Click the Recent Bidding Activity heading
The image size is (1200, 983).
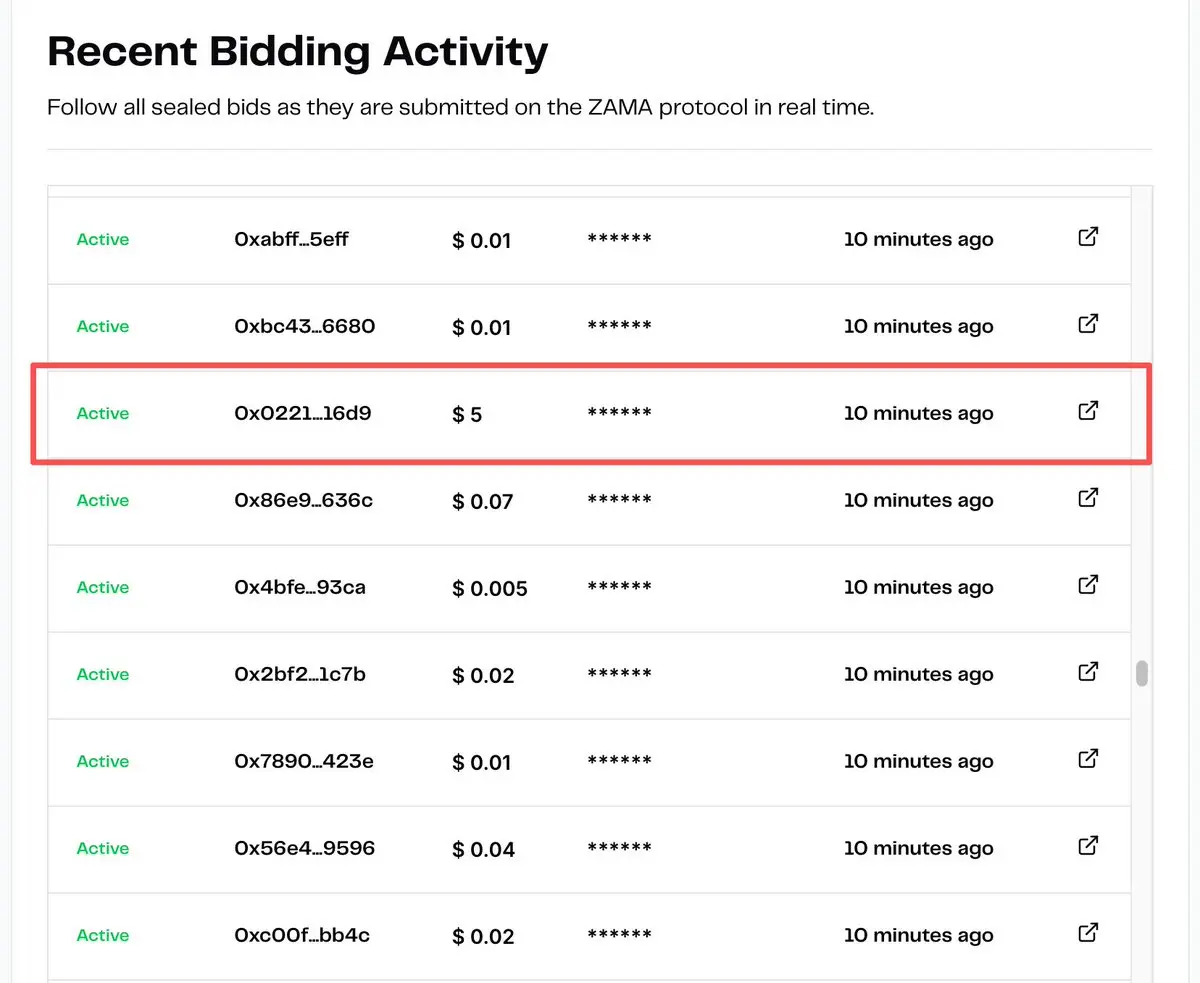tap(297, 52)
